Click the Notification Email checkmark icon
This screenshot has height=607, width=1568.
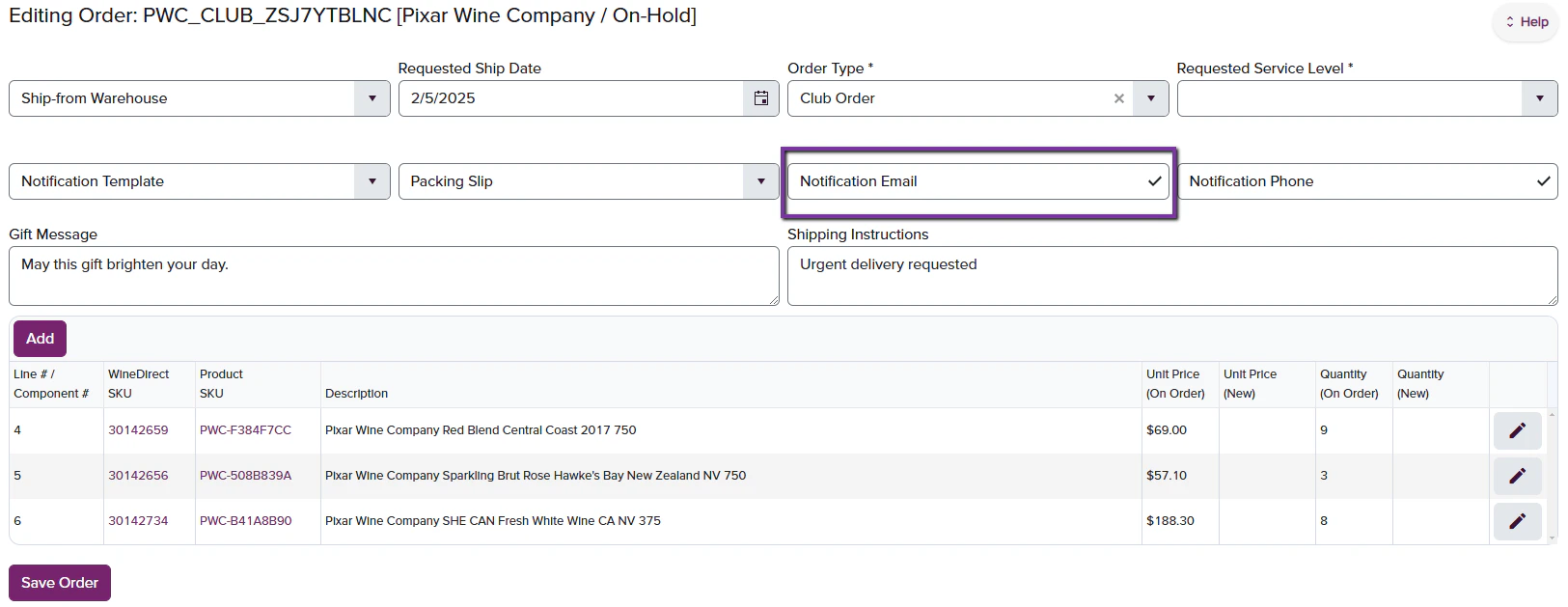coord(1154,181)
